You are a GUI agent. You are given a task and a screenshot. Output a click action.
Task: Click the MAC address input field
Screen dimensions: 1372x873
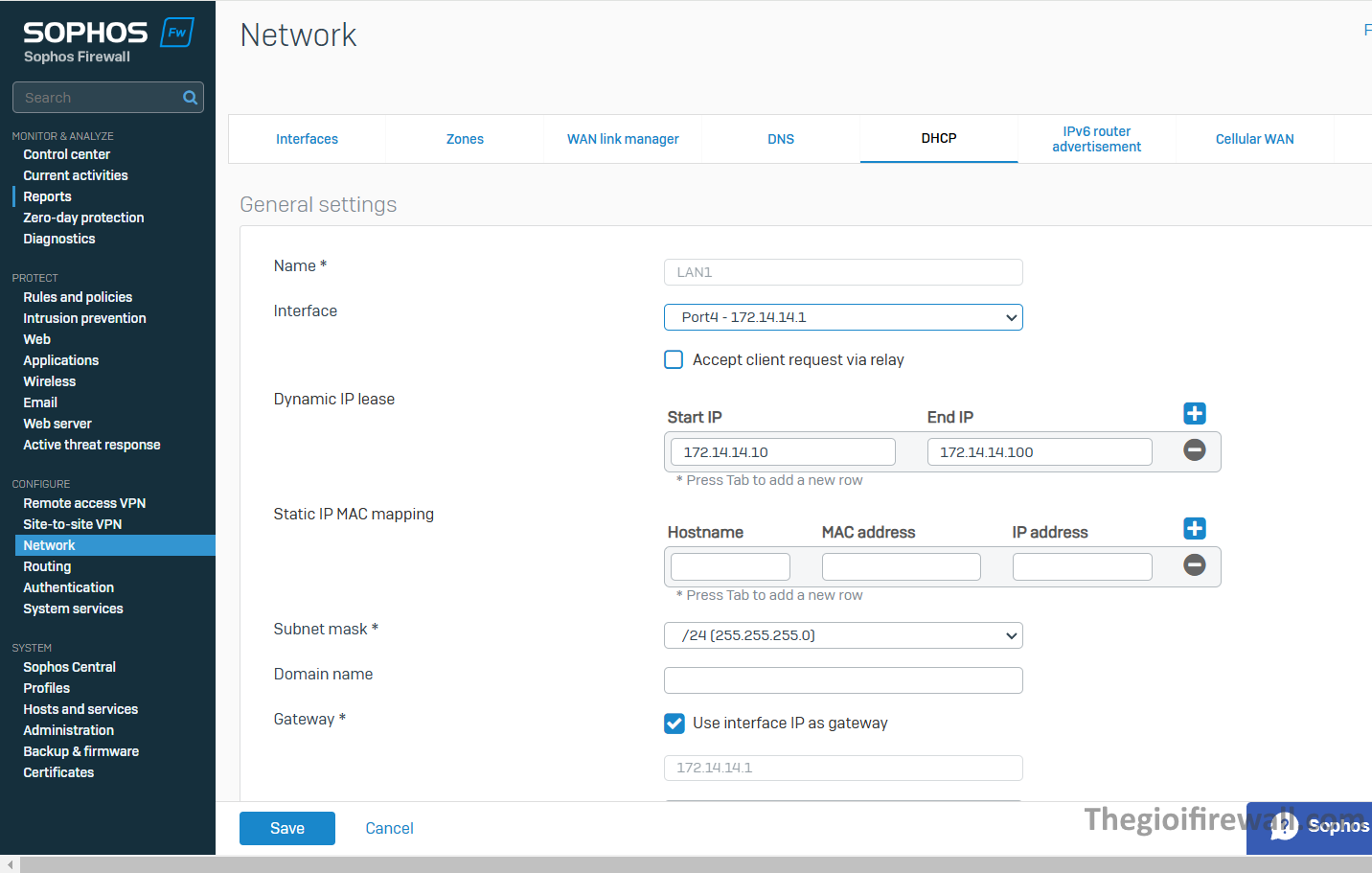point(902,567)
